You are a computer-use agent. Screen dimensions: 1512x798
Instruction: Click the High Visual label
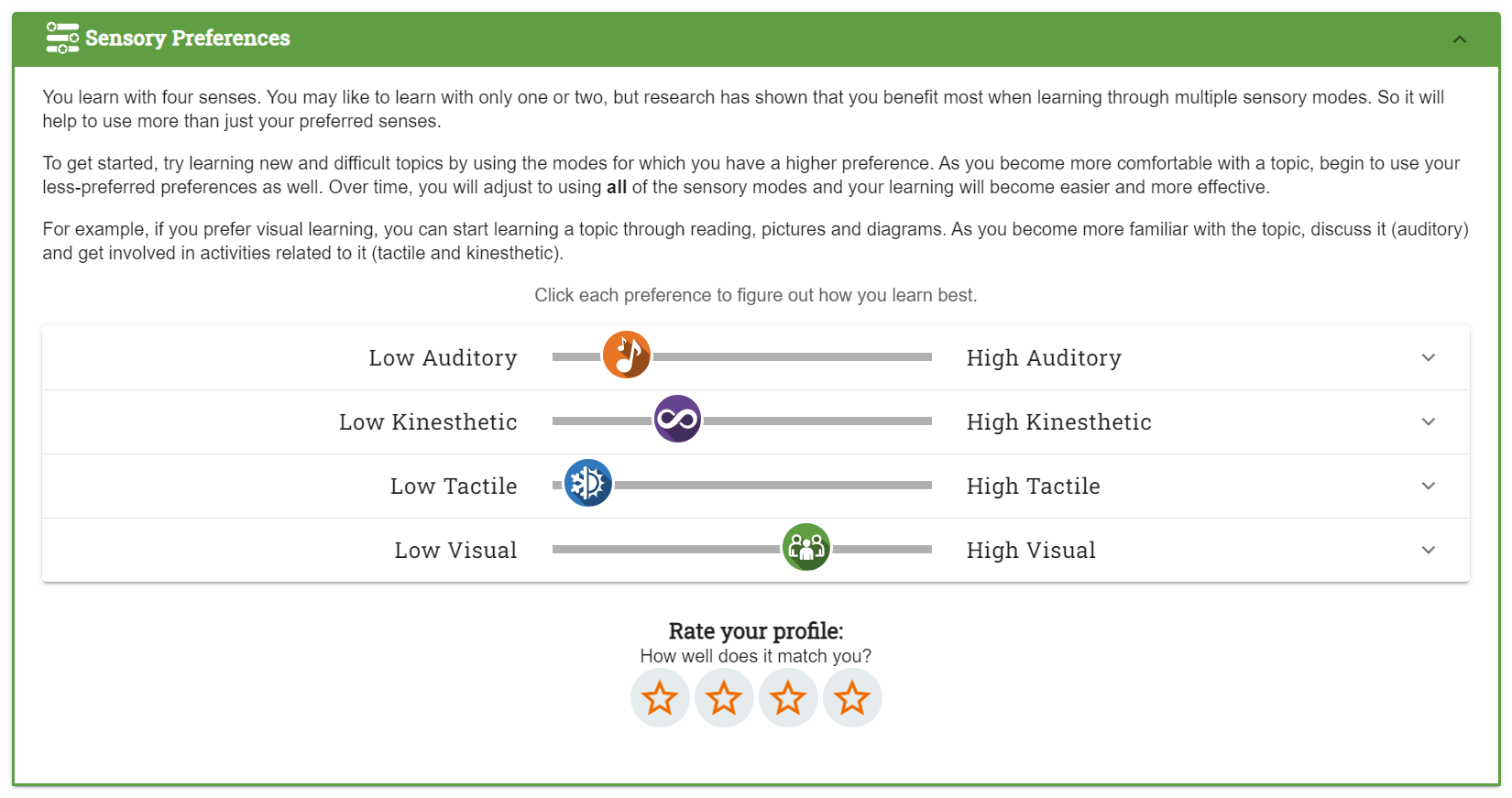point(1031,551)
